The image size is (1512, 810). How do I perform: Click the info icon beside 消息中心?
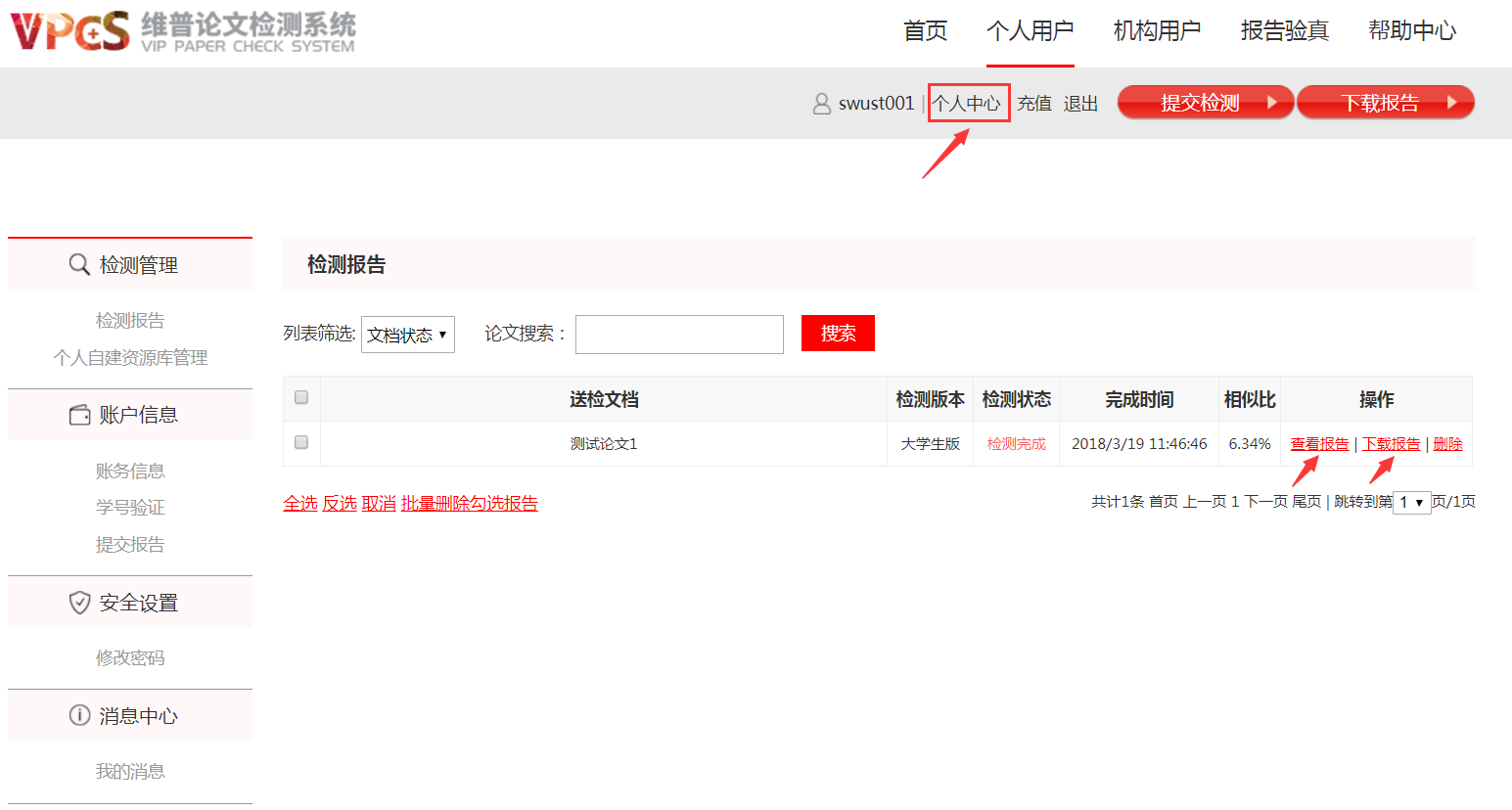tap(79, 715)
